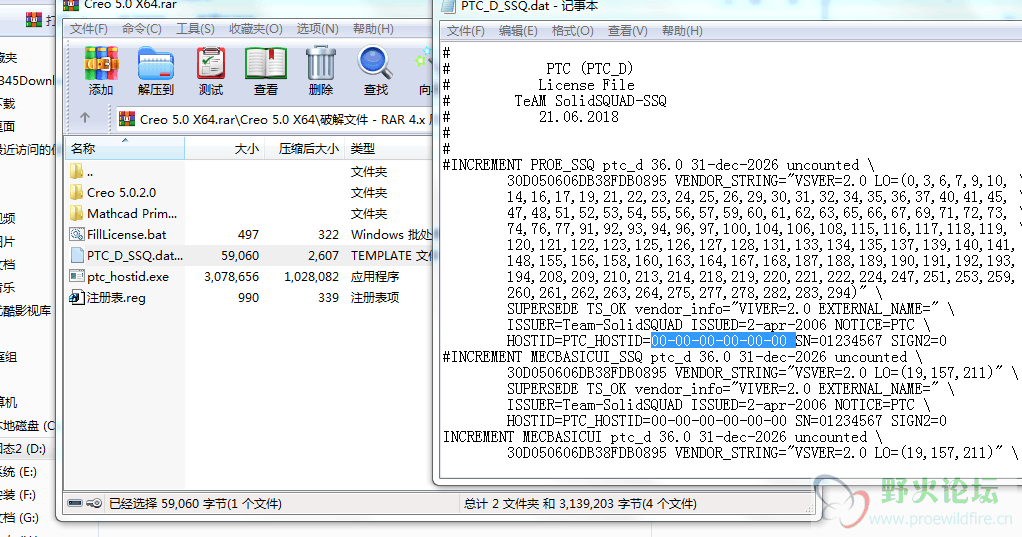
Task: Sort by 大小 column header
Action: click(224, 149)
